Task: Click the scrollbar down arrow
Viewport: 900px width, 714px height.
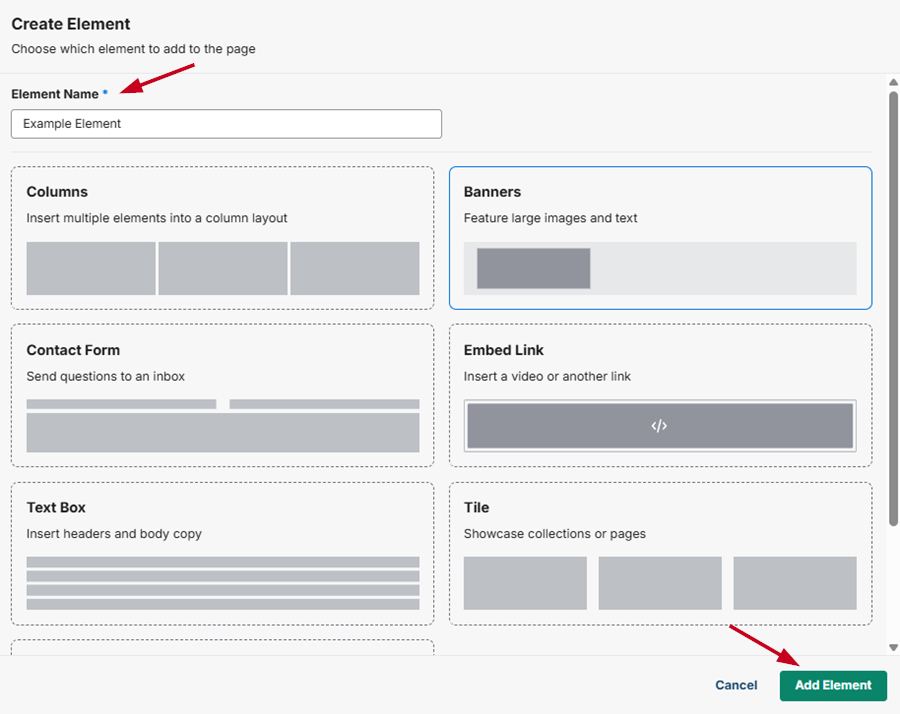Action: click(x=893, y=647)
